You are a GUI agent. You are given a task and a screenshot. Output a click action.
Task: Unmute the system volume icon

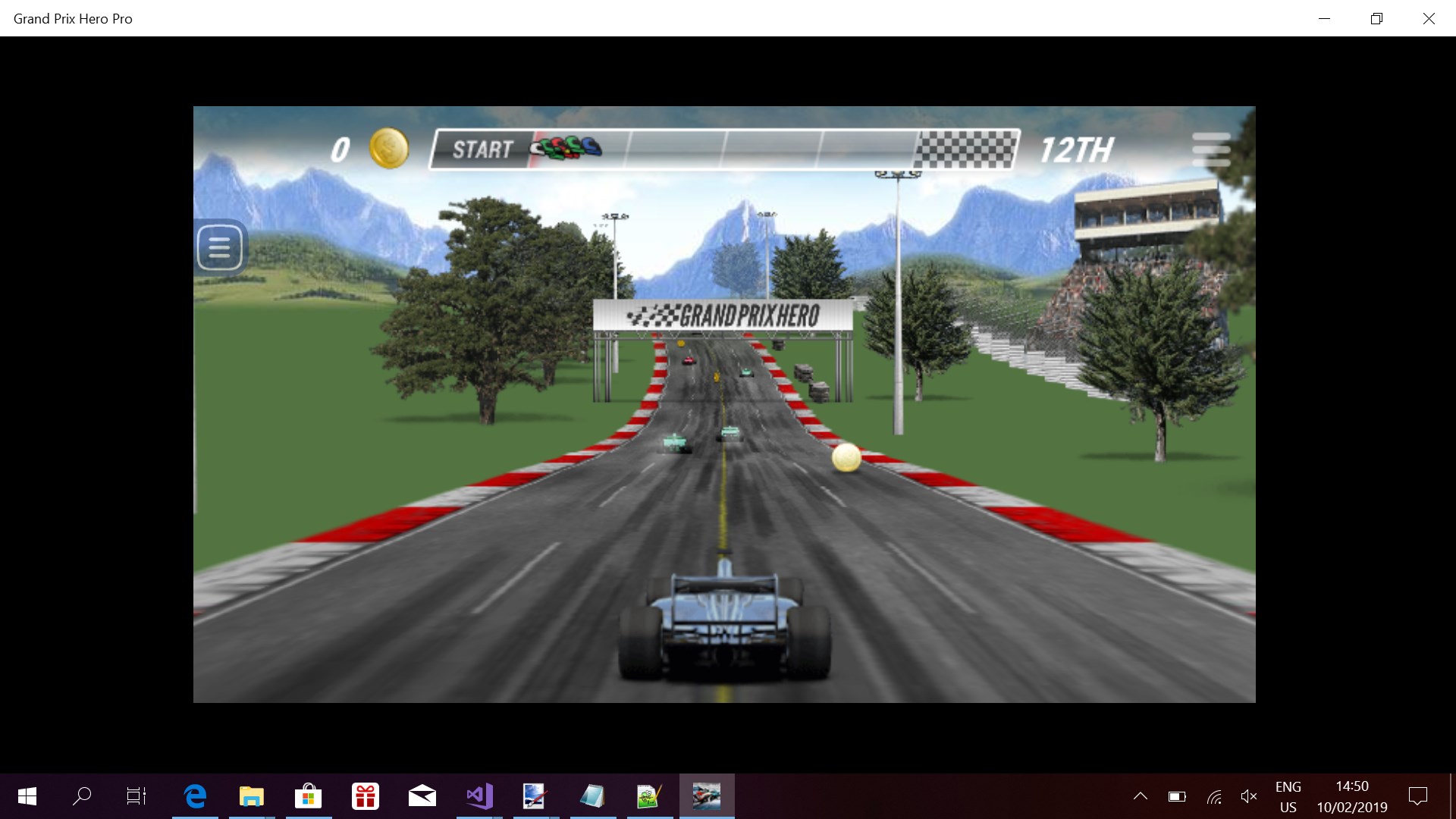click(x=1248, y=796)
